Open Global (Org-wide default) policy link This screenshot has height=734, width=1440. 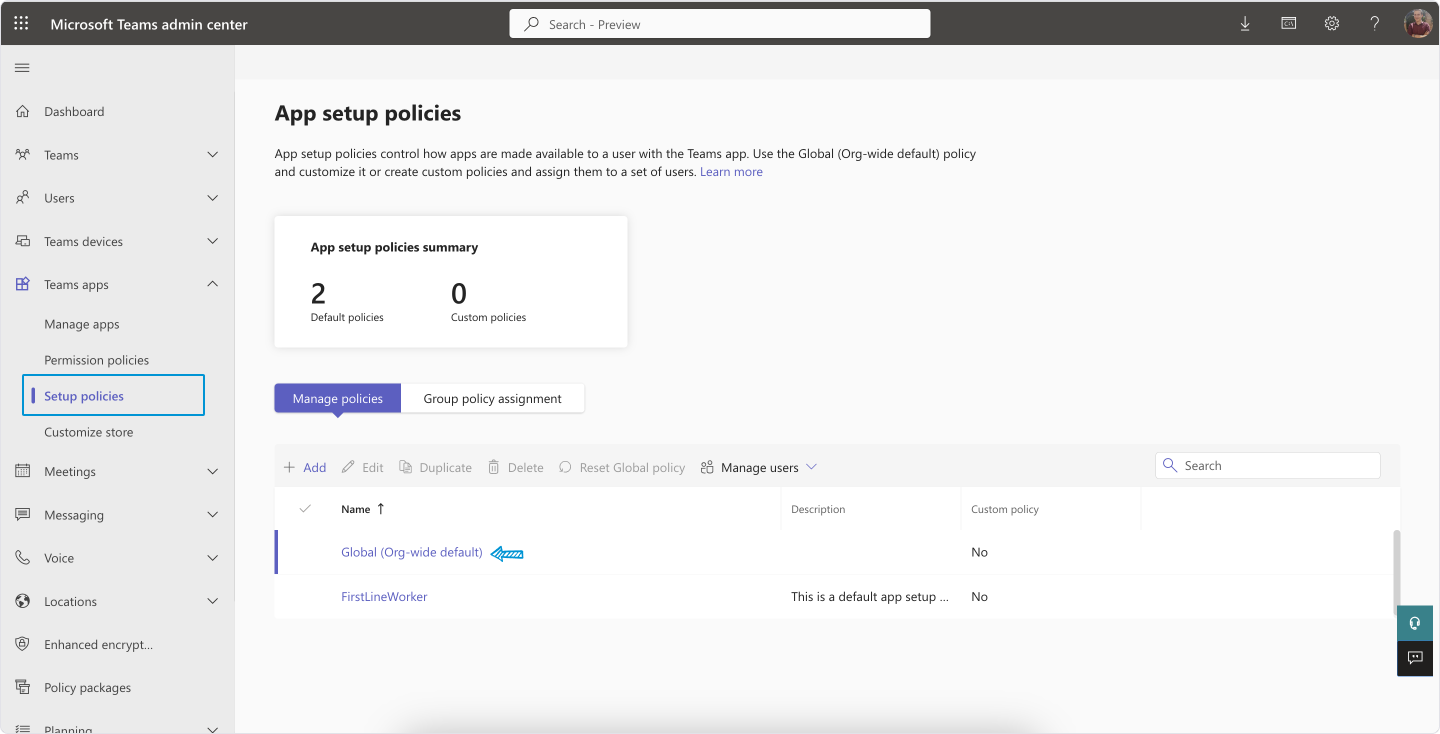412,552
